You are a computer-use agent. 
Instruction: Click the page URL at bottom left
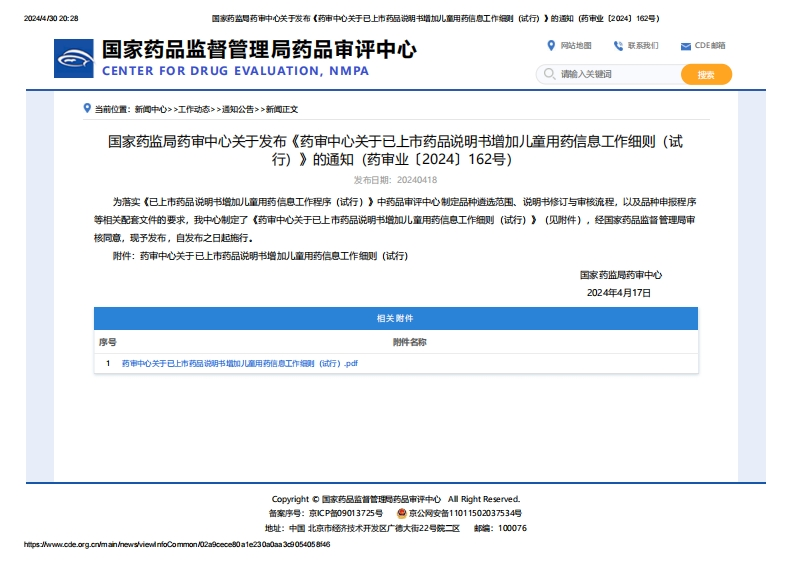pyautogui.click(x=177, y=544)
